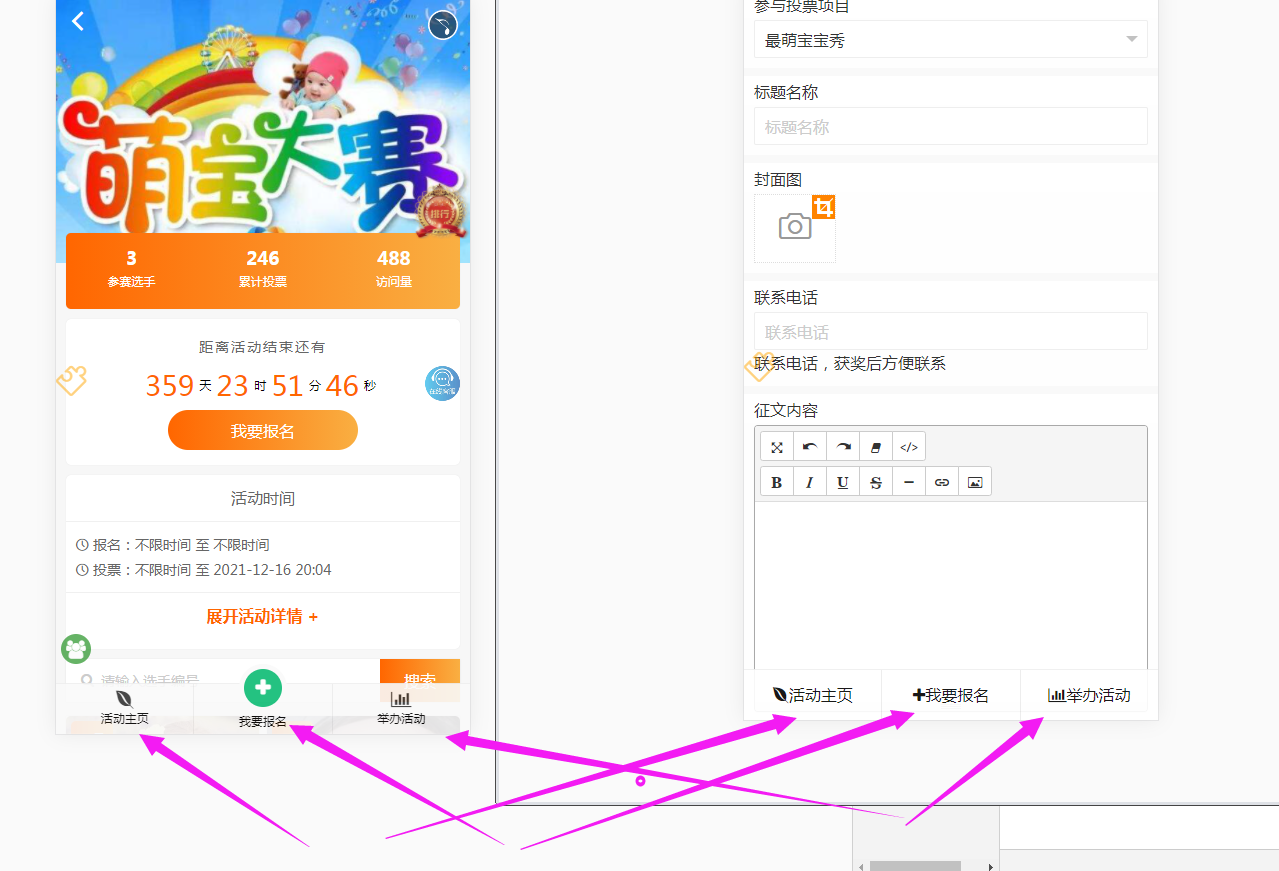The image size is (1279, 871).
Task: Click the undo icon in editor
Action: 810,447
